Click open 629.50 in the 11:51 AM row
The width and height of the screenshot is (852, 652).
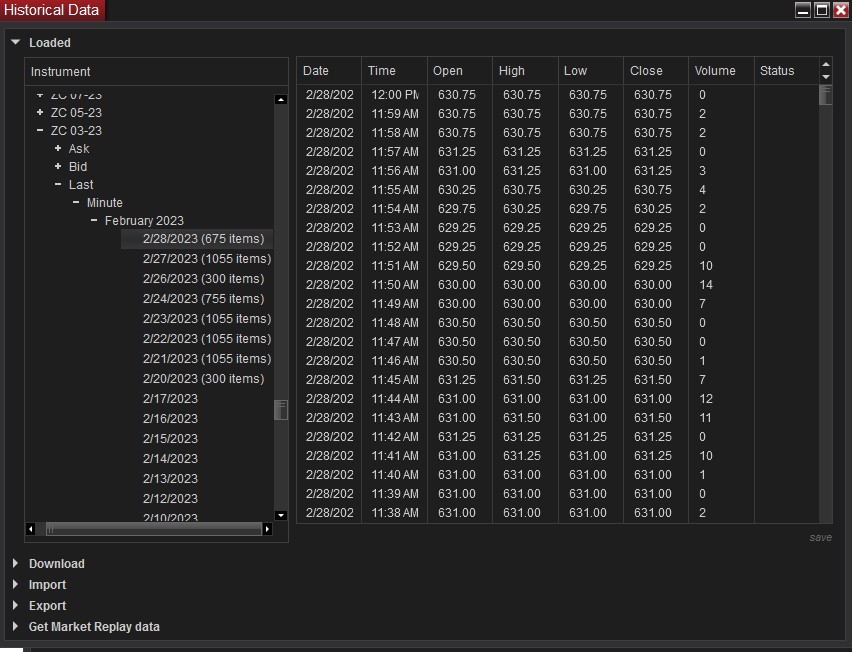tap(457, 266)
